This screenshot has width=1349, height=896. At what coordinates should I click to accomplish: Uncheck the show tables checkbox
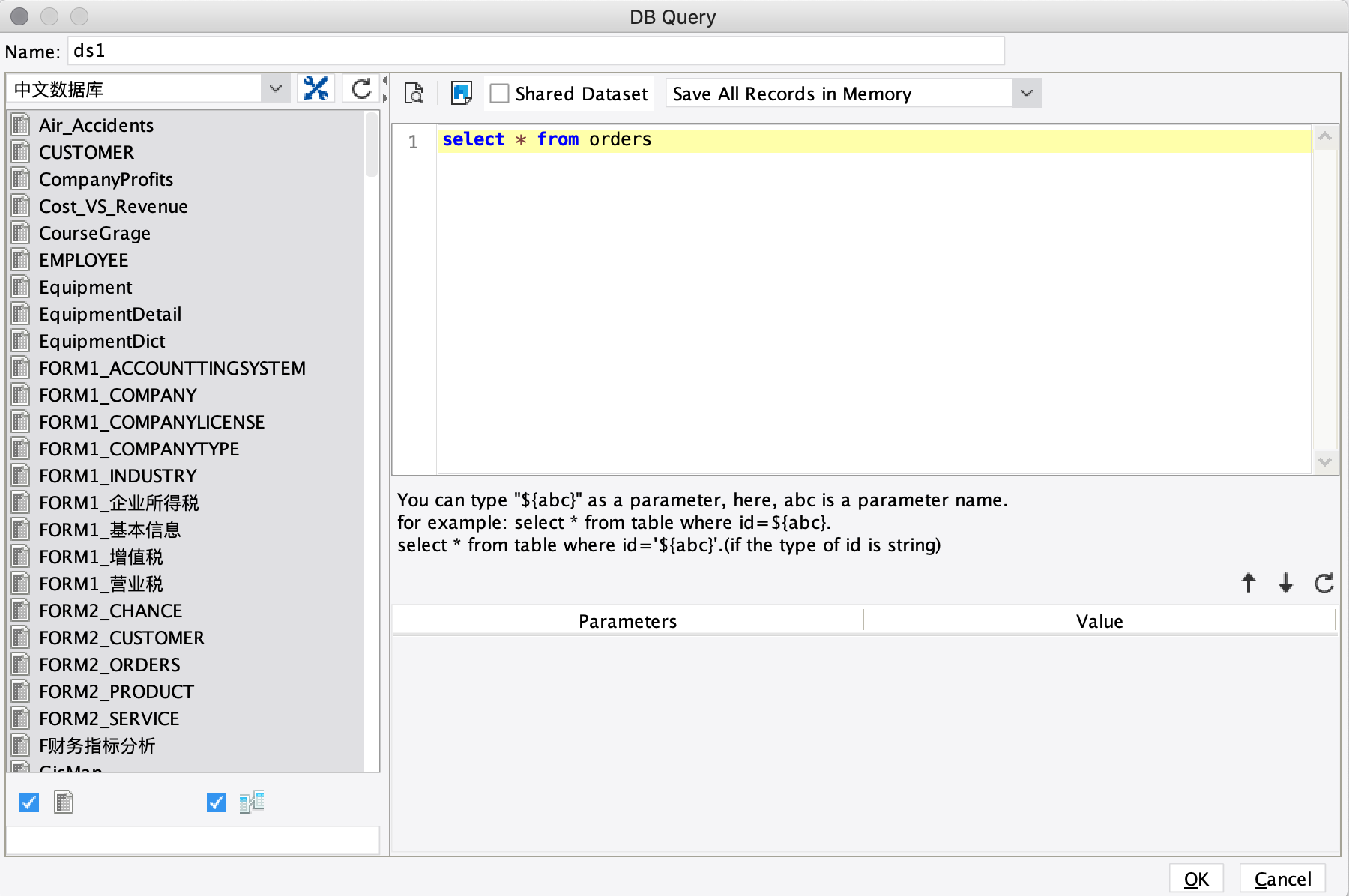29,802
